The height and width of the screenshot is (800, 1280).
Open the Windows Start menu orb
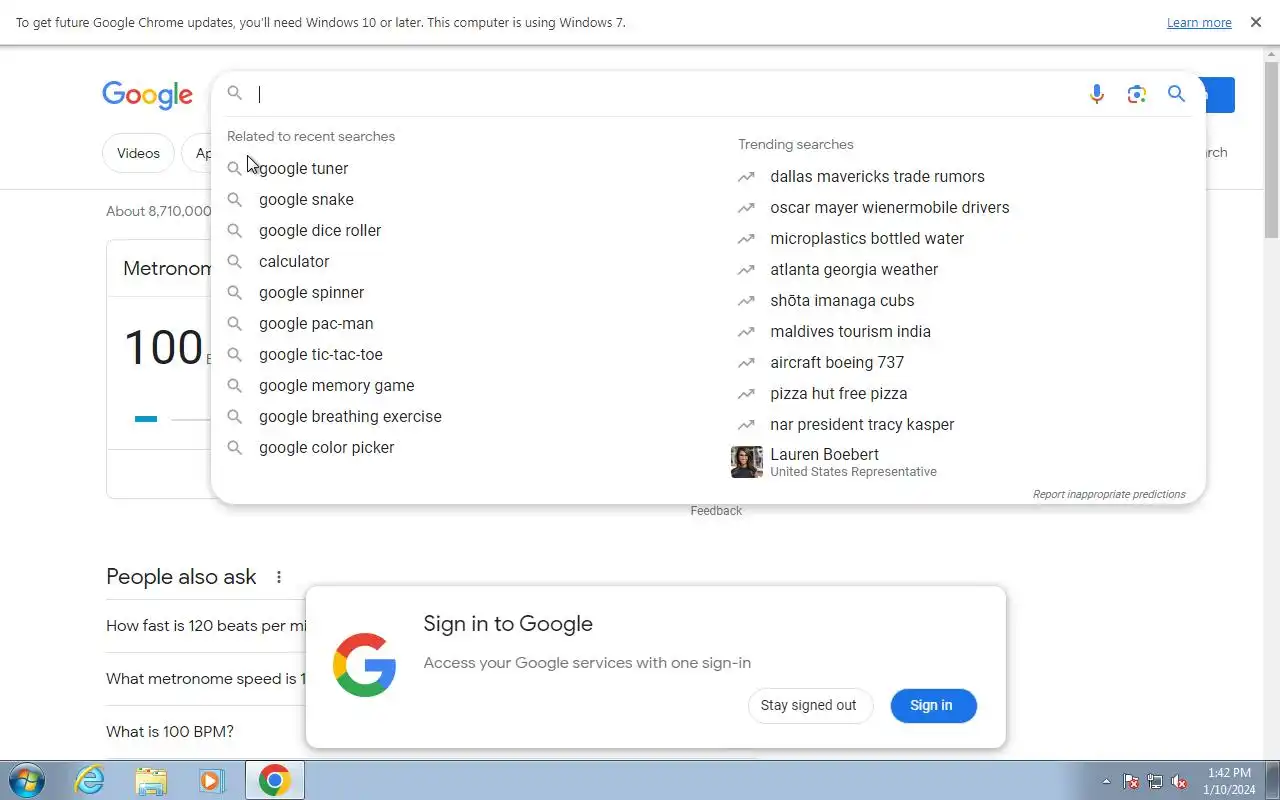pos(26,780)
